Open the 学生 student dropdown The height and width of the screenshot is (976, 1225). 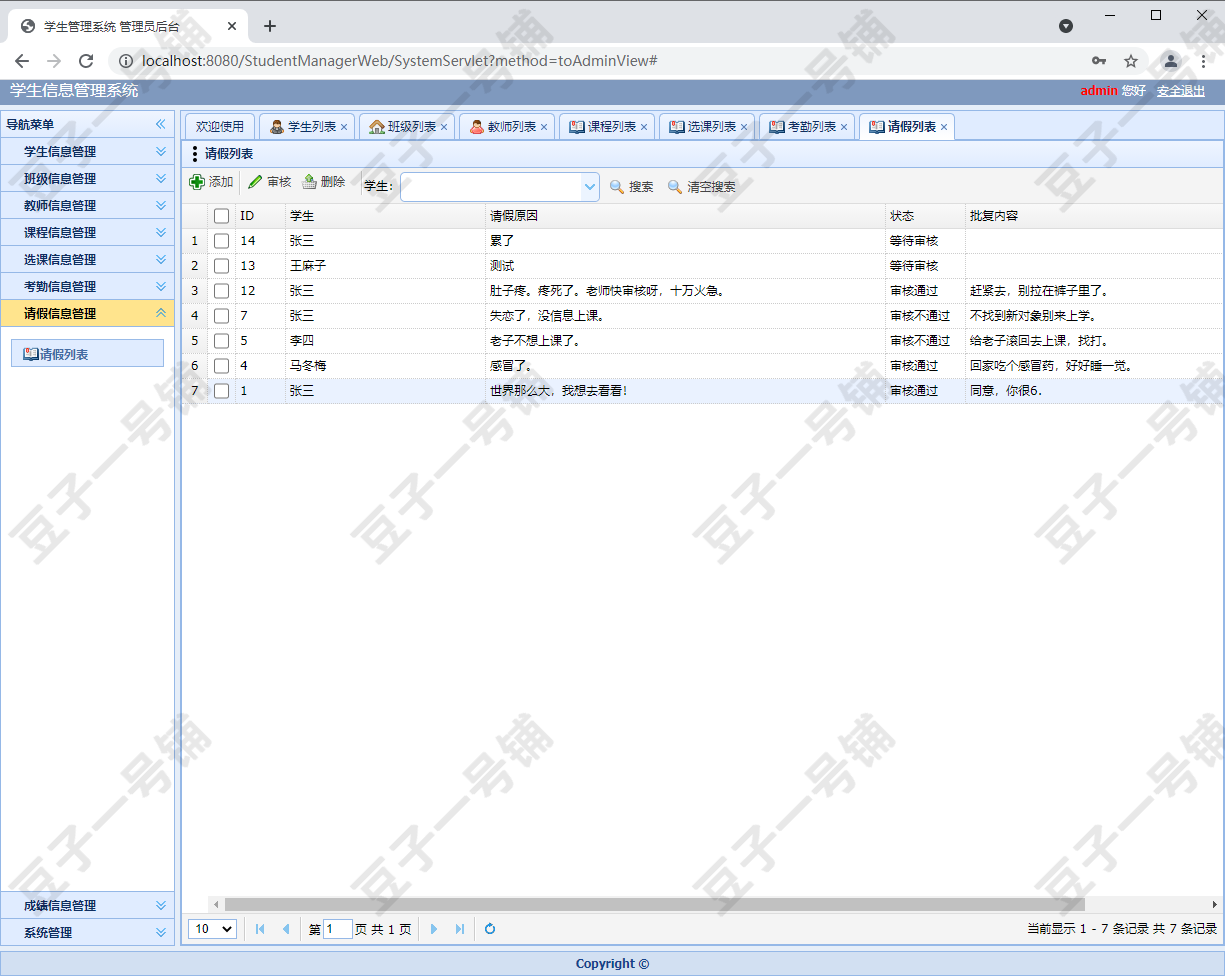[x=589, y=186]
